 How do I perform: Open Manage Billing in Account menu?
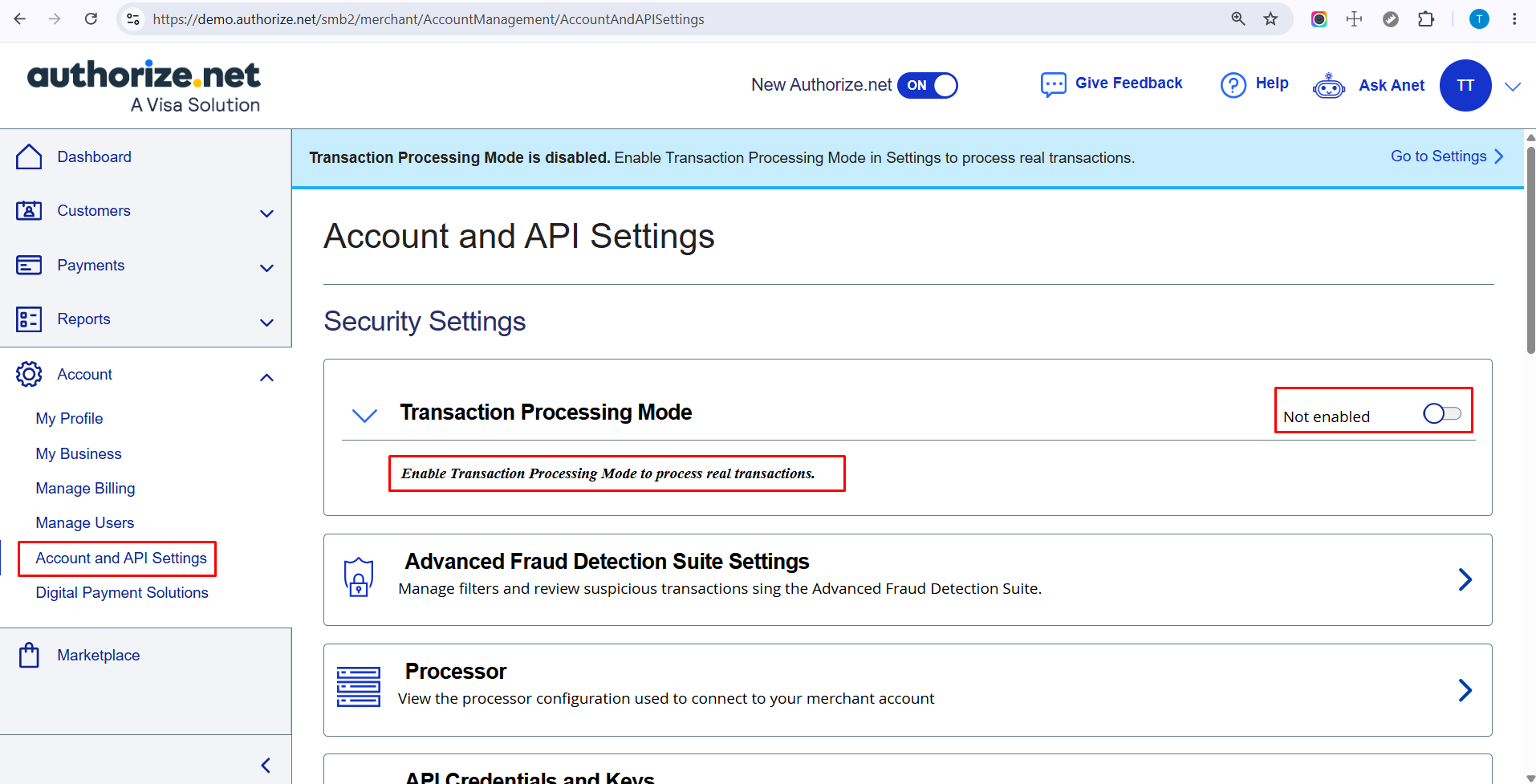(x=85, y=488)
